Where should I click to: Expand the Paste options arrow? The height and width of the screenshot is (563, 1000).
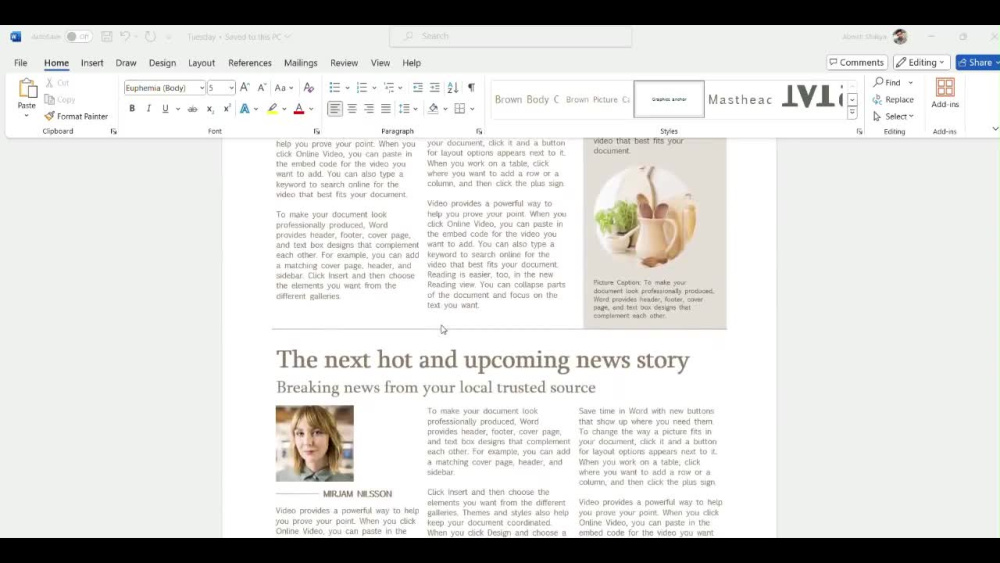27,115
